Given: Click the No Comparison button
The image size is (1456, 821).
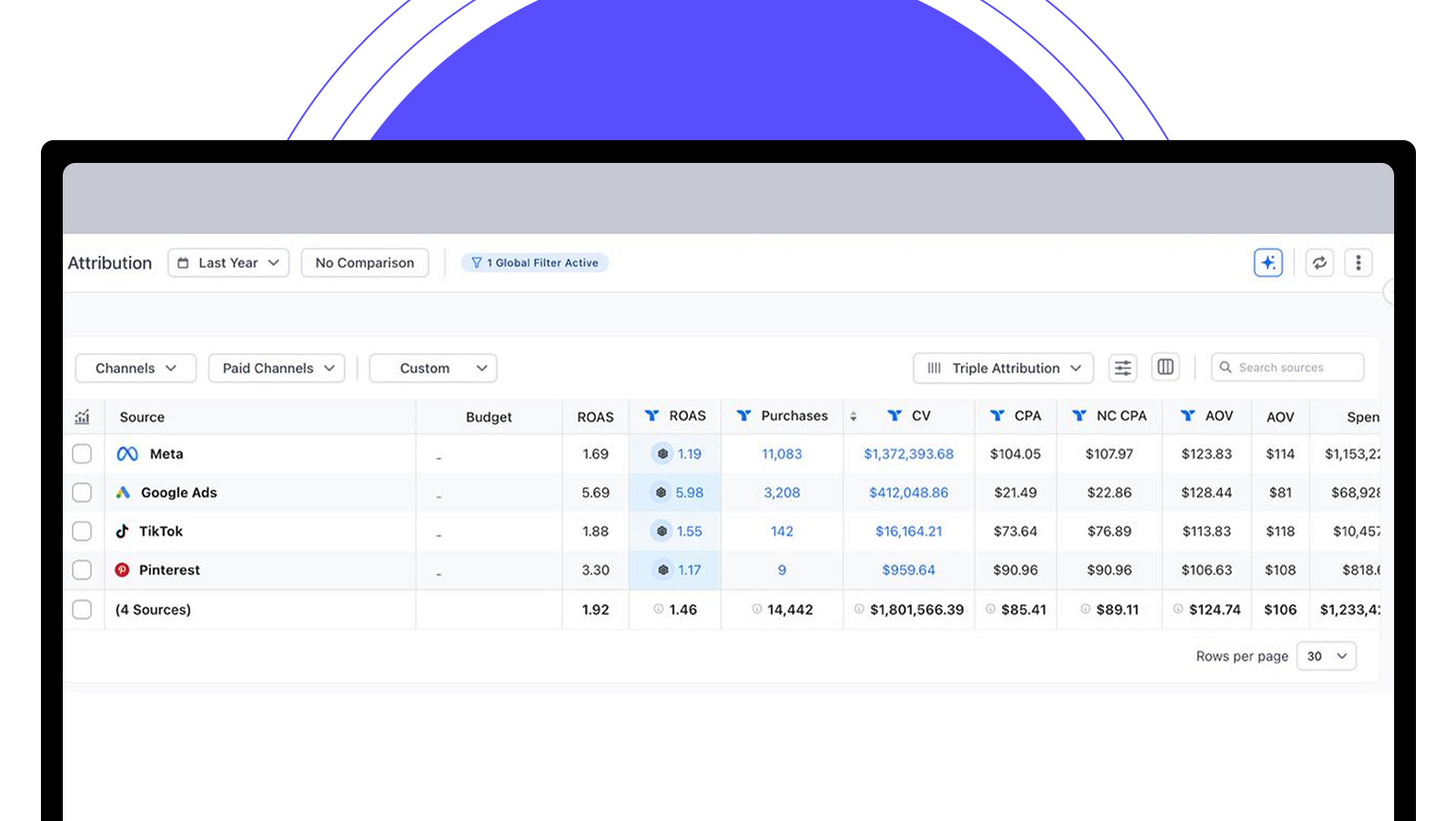Looking at the screenshot, I should click(x=365, y=263).
